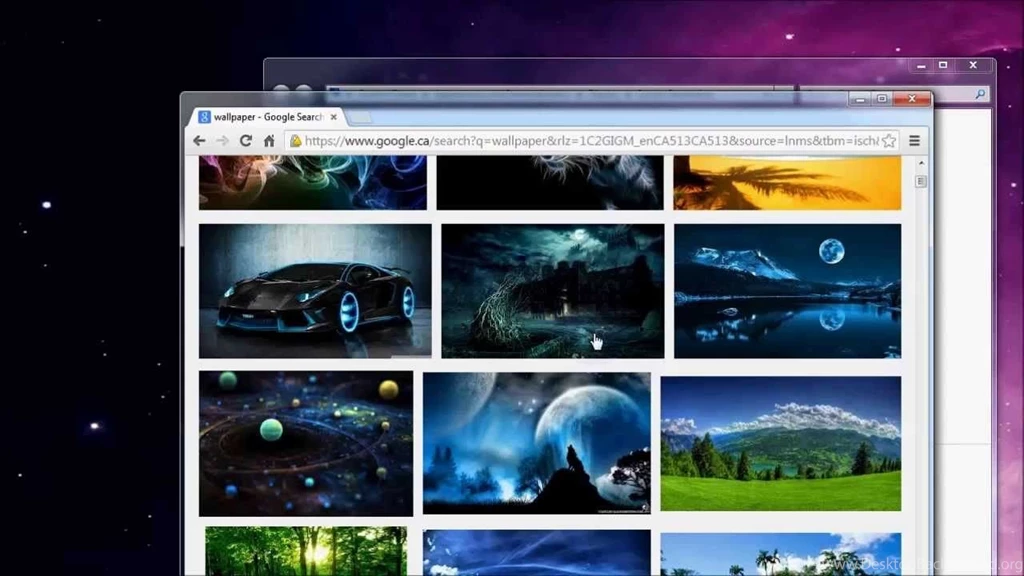
Task: Bookmark this page with the star icon
Action: tap(887, 140)
